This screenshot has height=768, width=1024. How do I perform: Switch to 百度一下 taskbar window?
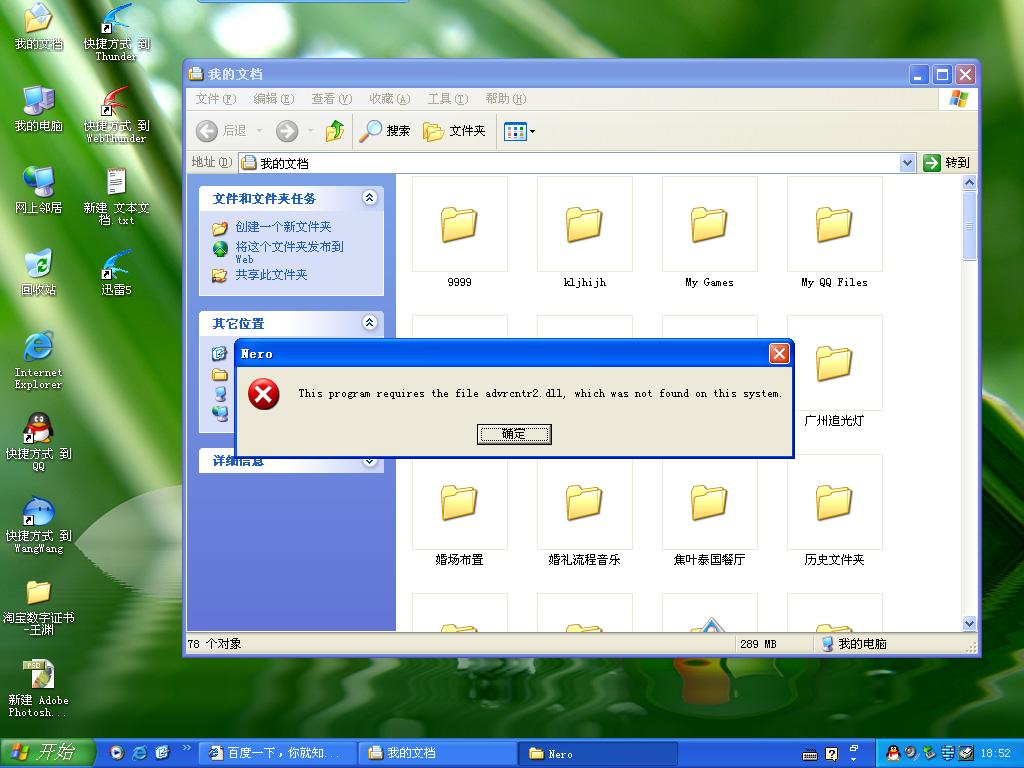[x=277, y=753]
